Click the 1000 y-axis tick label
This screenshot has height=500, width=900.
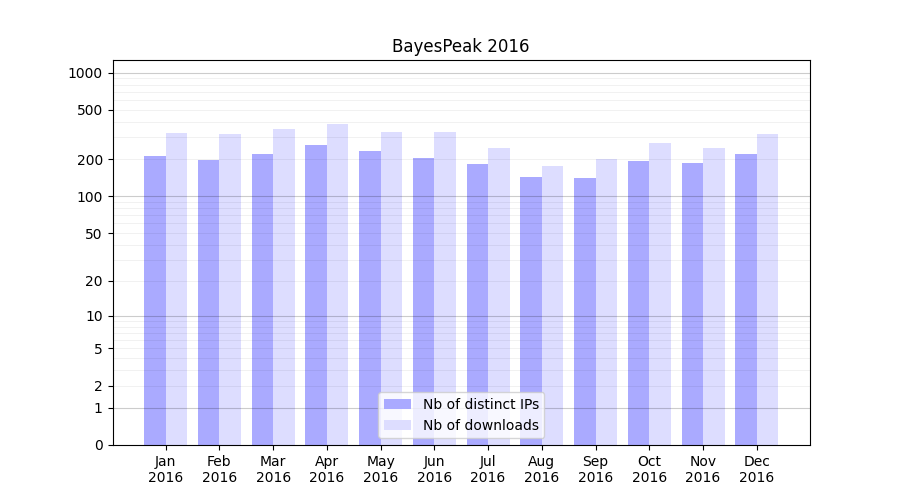(85, 73)
